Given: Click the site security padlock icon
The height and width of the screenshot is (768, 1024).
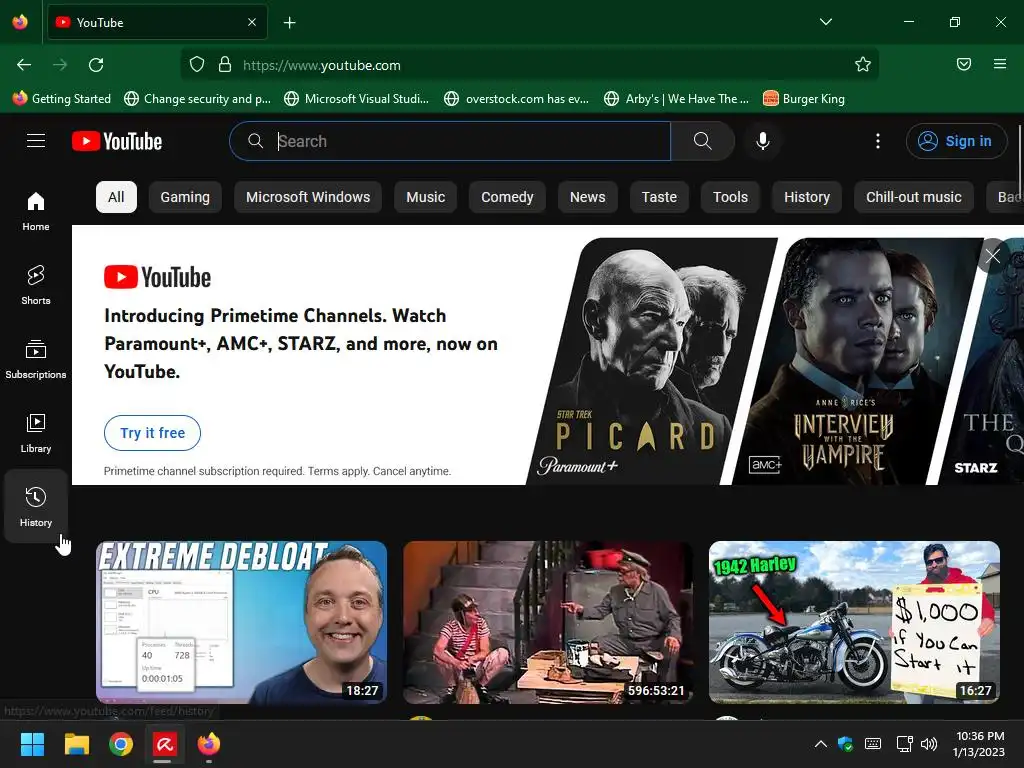Looking at the screenshot, I should point(225,65).
